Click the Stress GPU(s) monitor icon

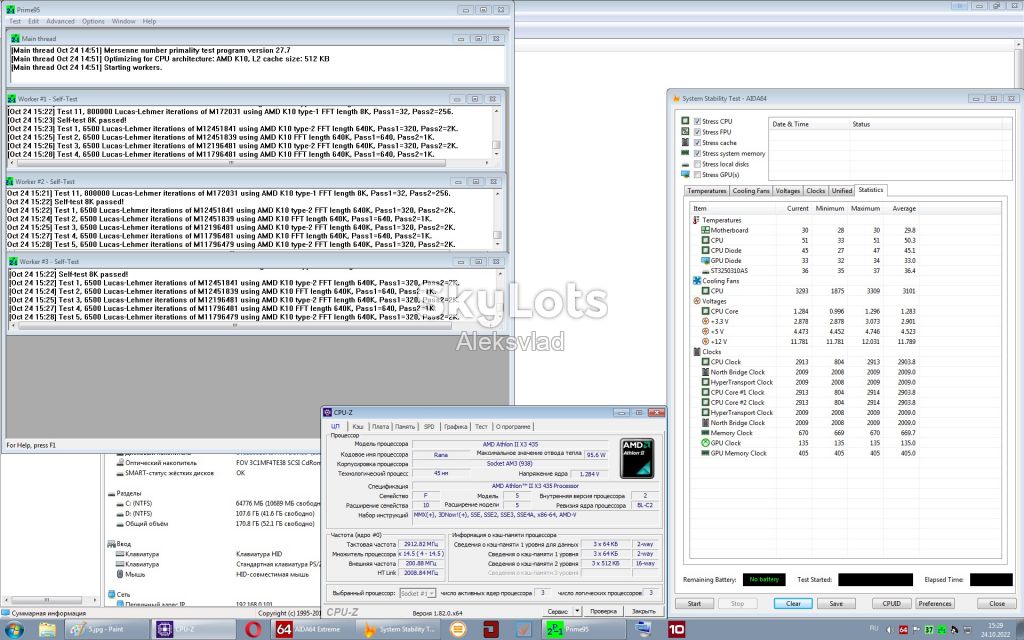click(x=685, y=174)
